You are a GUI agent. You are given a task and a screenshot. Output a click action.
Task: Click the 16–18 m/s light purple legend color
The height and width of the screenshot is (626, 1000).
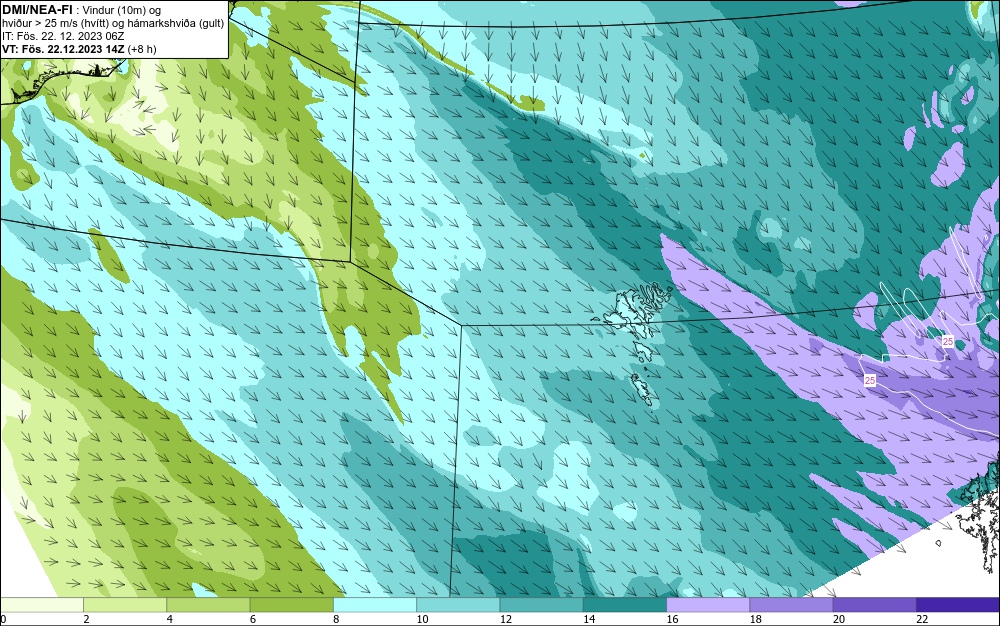[x=708, y=604]
